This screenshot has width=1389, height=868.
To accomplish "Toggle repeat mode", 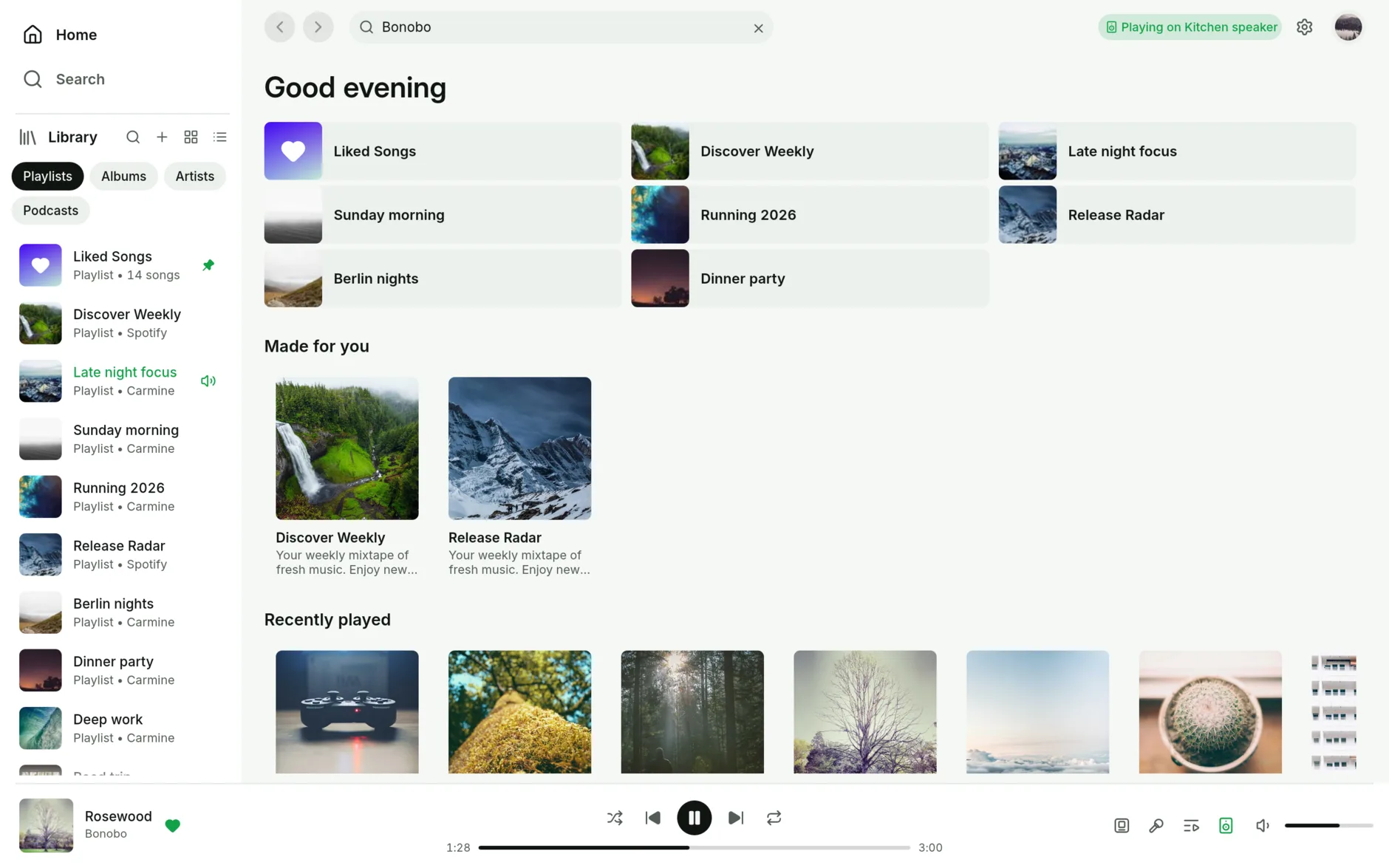I will click(774, 818).
